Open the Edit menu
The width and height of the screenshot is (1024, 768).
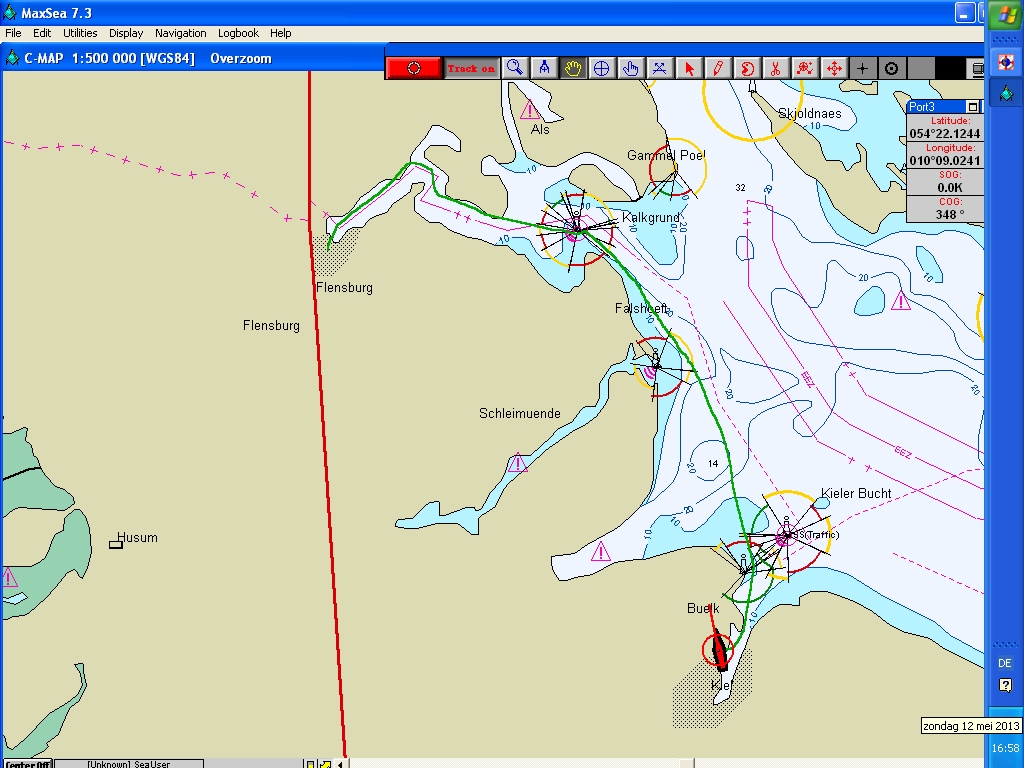[x=42, y=33]
